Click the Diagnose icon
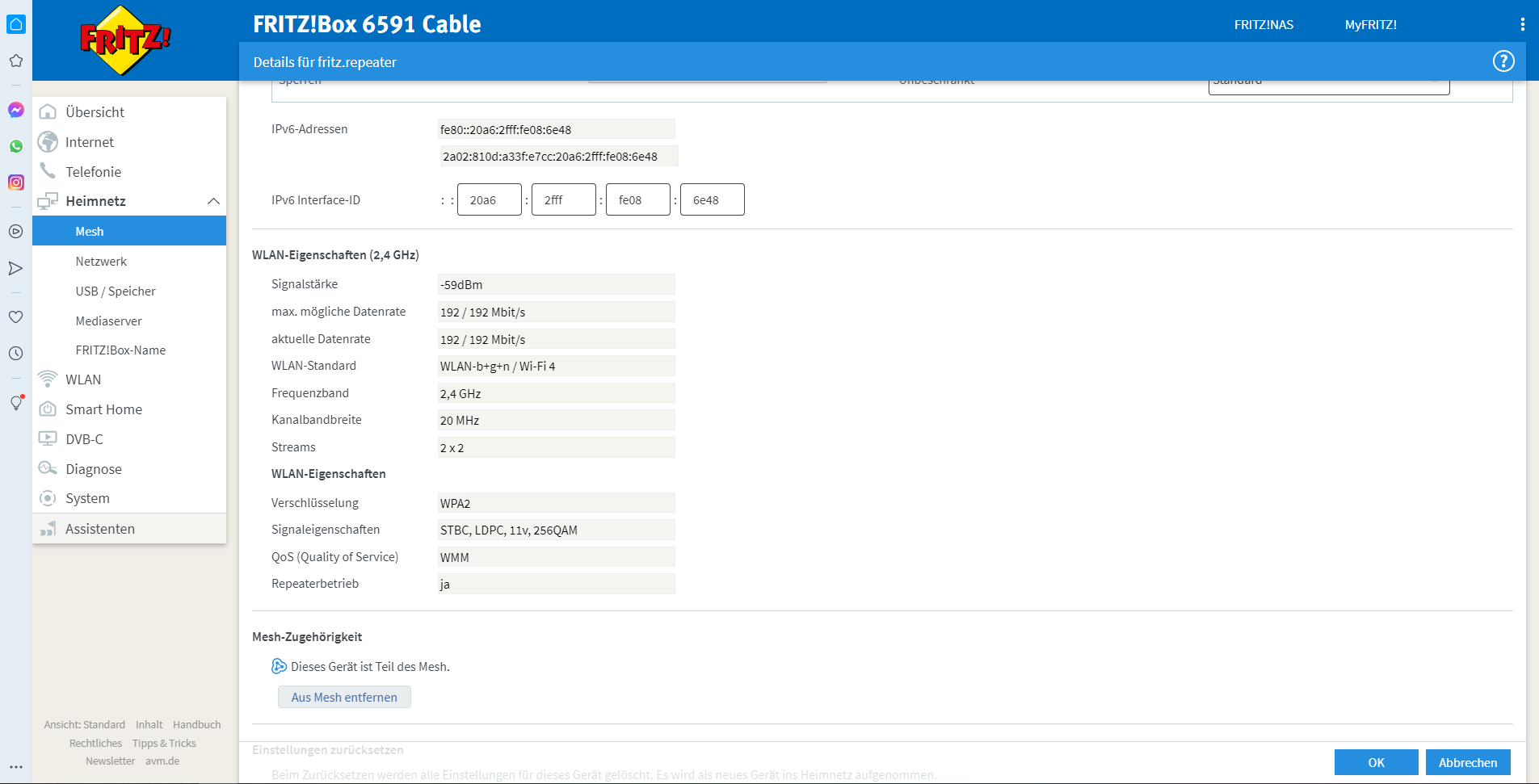The width and height of the screenshot is (1539, 784). [x=48, y=468]
